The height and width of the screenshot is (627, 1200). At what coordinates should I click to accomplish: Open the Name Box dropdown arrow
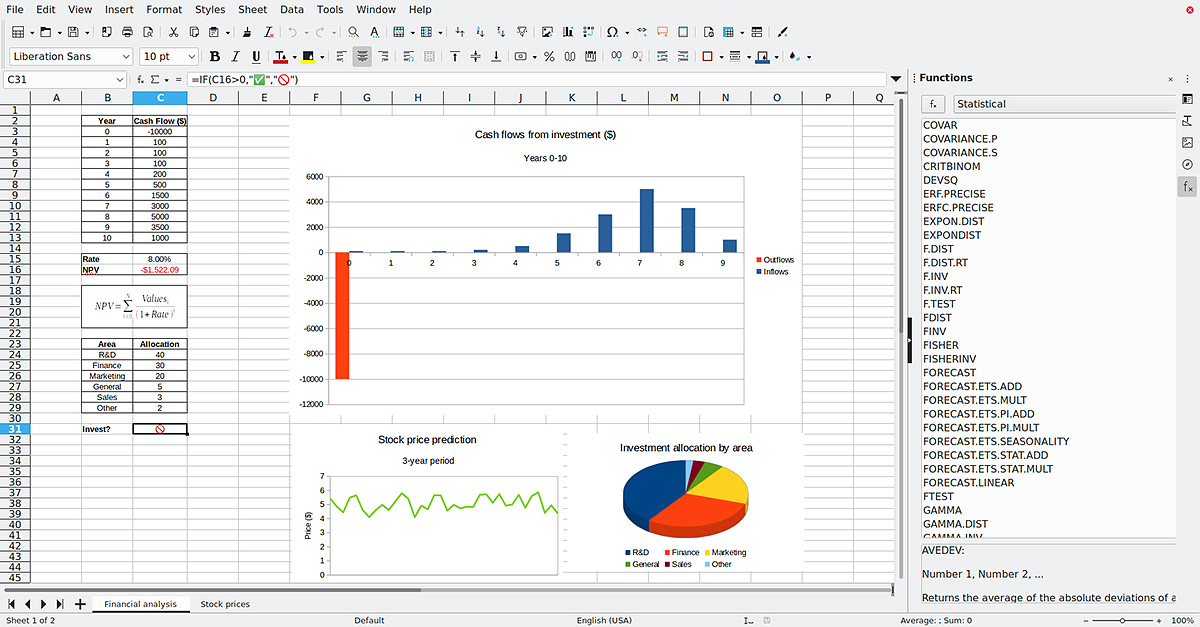click(x=120, y=80)
